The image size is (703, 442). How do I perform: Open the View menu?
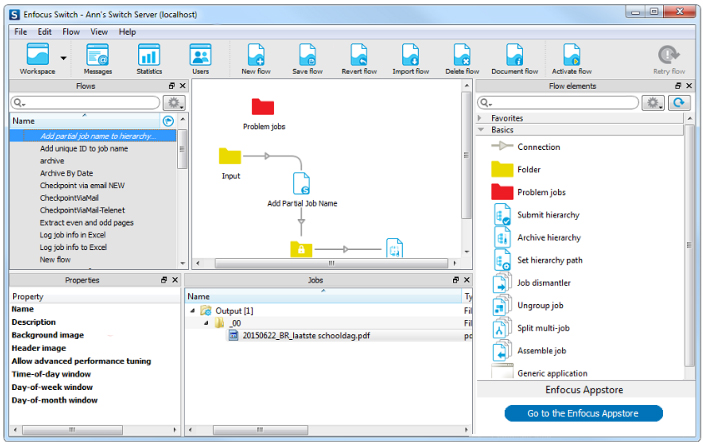point(99,32)
